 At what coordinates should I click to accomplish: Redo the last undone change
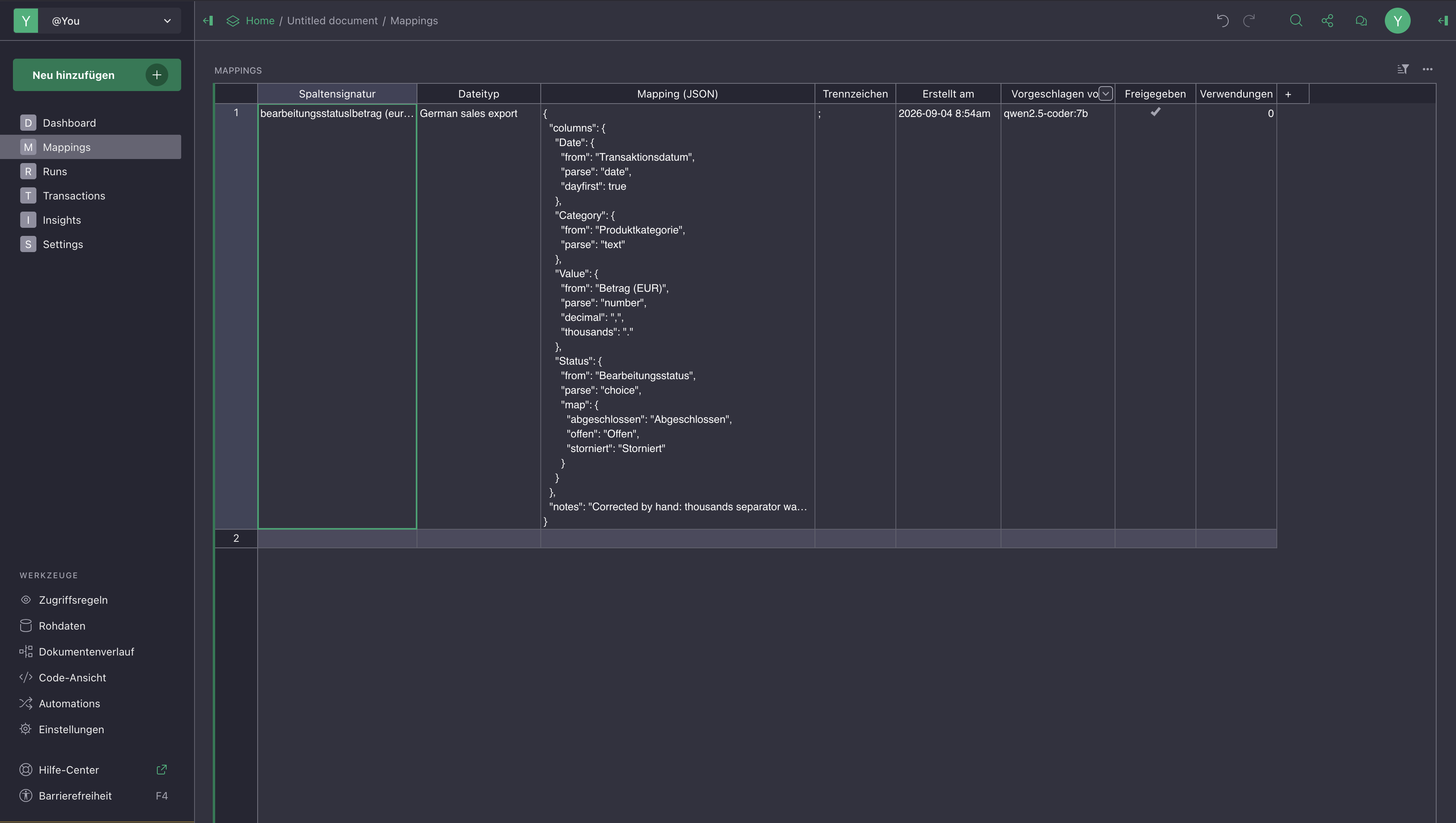[1249, 21]
